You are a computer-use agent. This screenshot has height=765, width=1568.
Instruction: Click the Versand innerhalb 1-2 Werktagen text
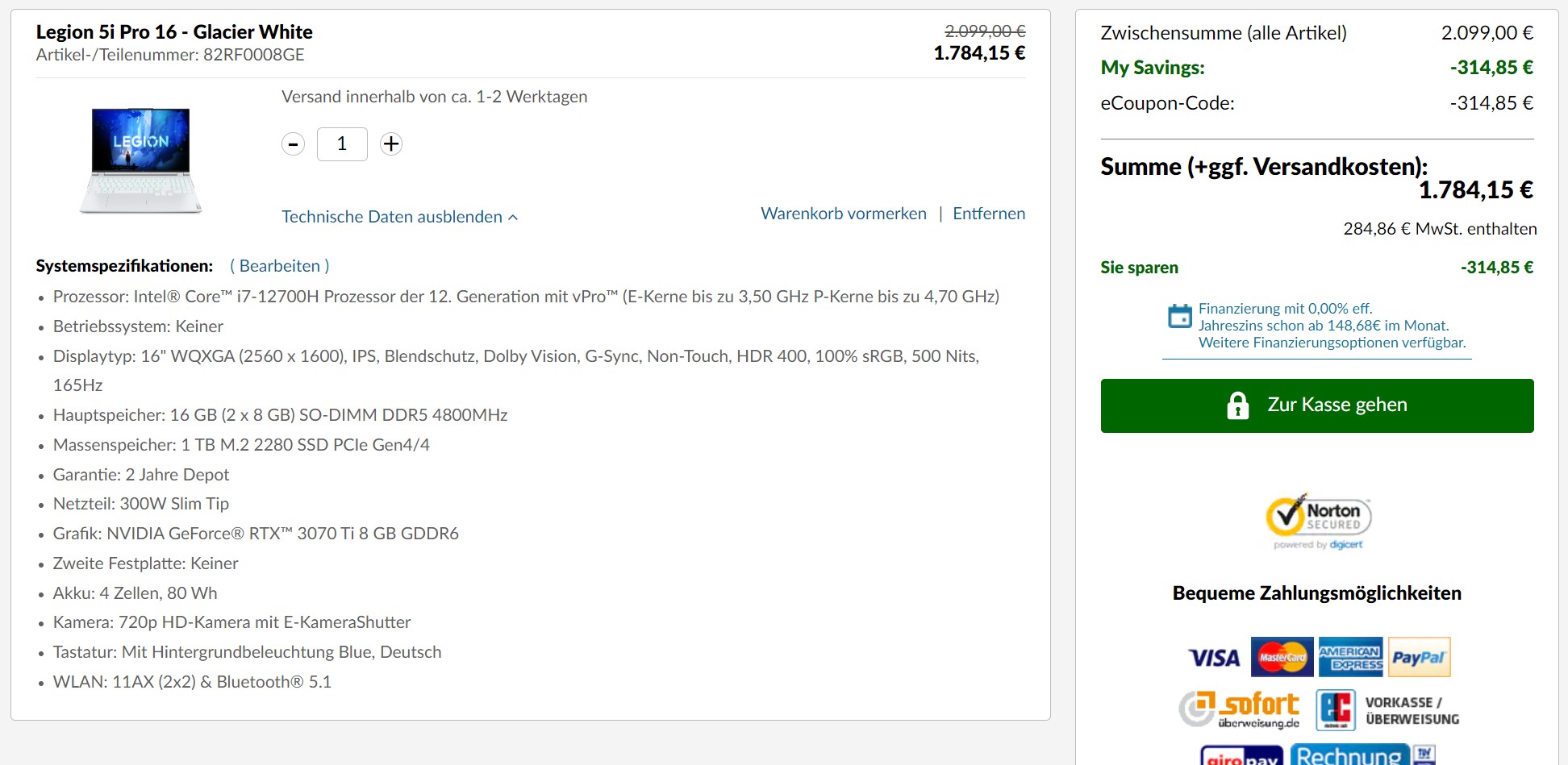[434, 97]
